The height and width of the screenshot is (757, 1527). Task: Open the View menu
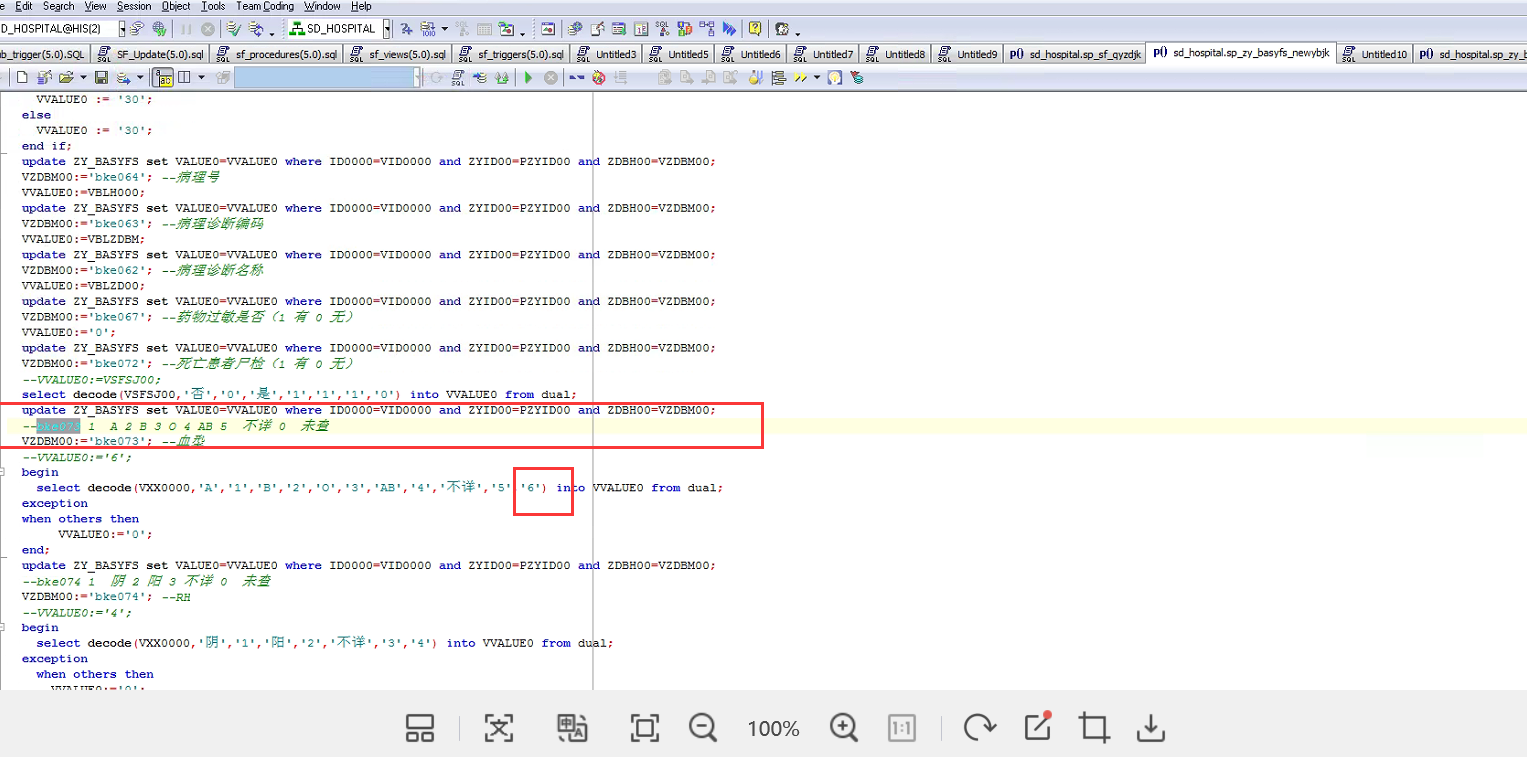point(96,6)
